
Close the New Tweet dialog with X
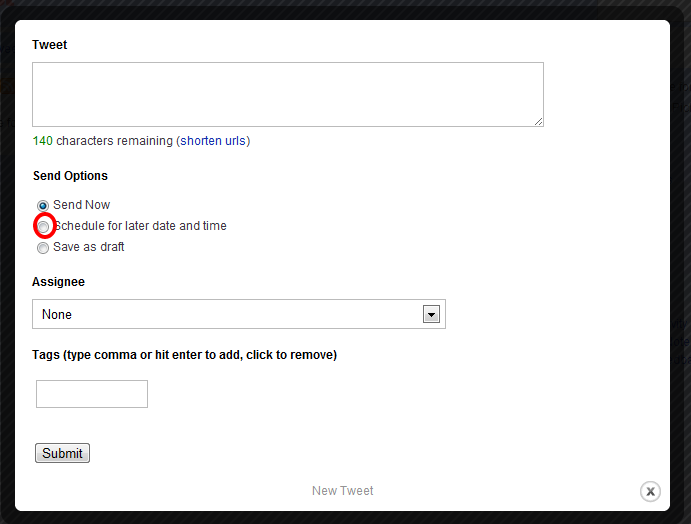[x=650, y=491]
